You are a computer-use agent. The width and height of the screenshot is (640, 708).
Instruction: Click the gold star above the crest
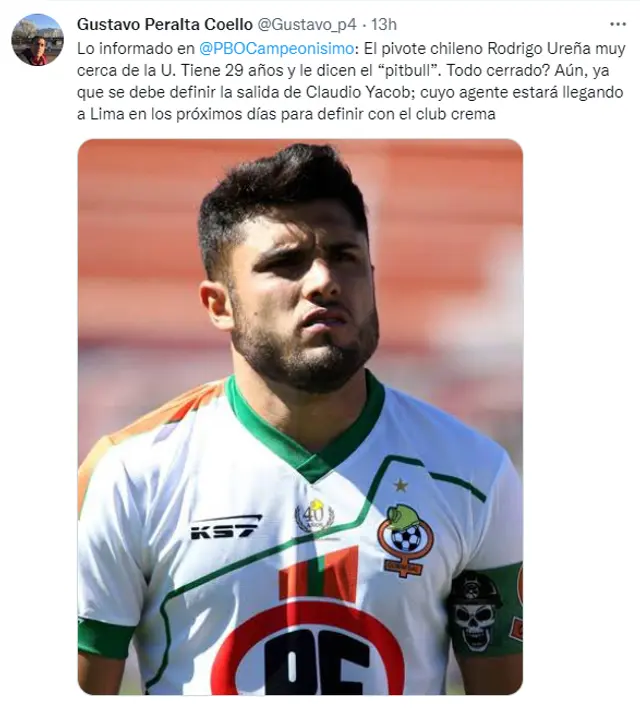(401, 485)
